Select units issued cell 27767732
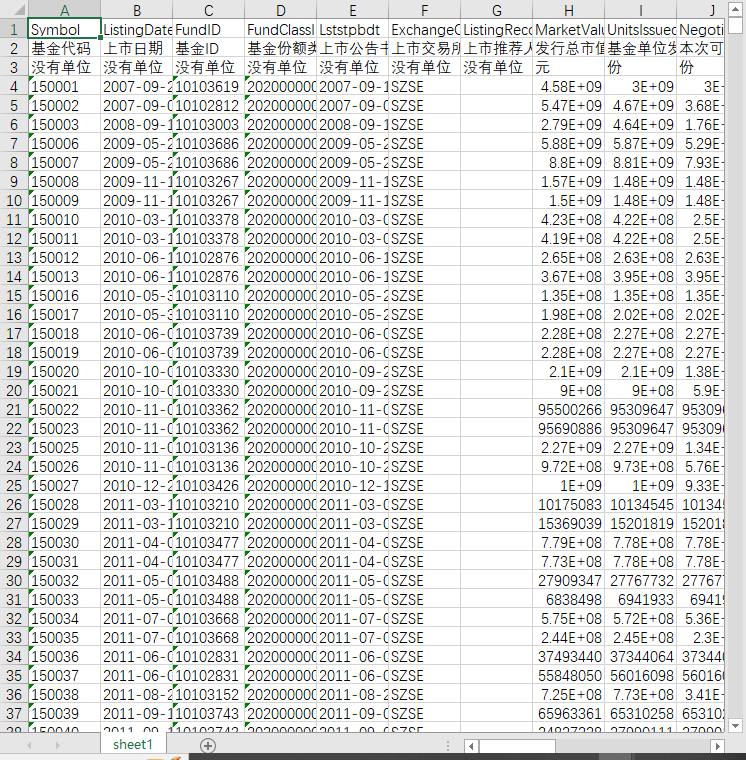This screenshot has height=760, width=746. pos(640,581)
